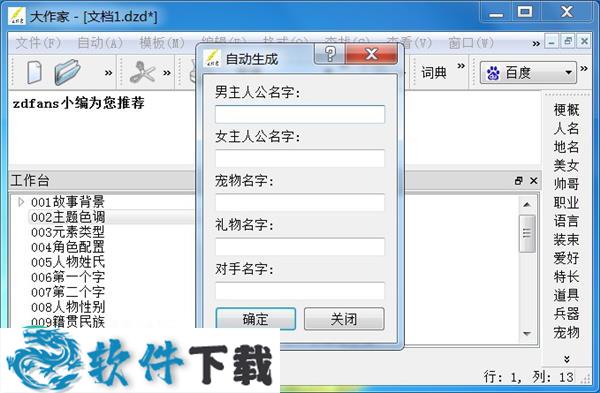Click 帅哥 in the right sidebar
The height and width of the screenshot is (393, 600).
click(x=566, y=184)
